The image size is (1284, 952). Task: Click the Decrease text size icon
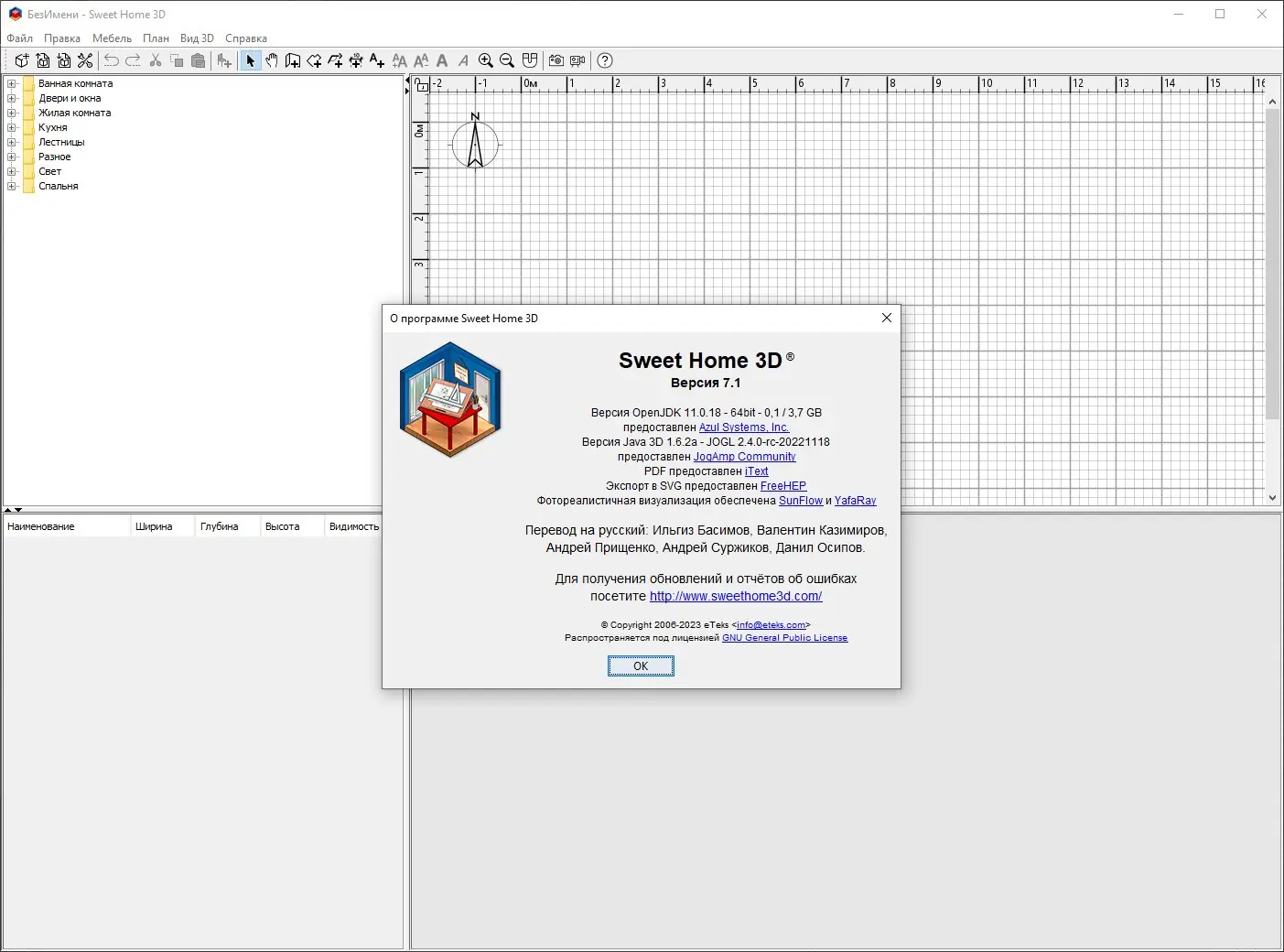point(421,60)
